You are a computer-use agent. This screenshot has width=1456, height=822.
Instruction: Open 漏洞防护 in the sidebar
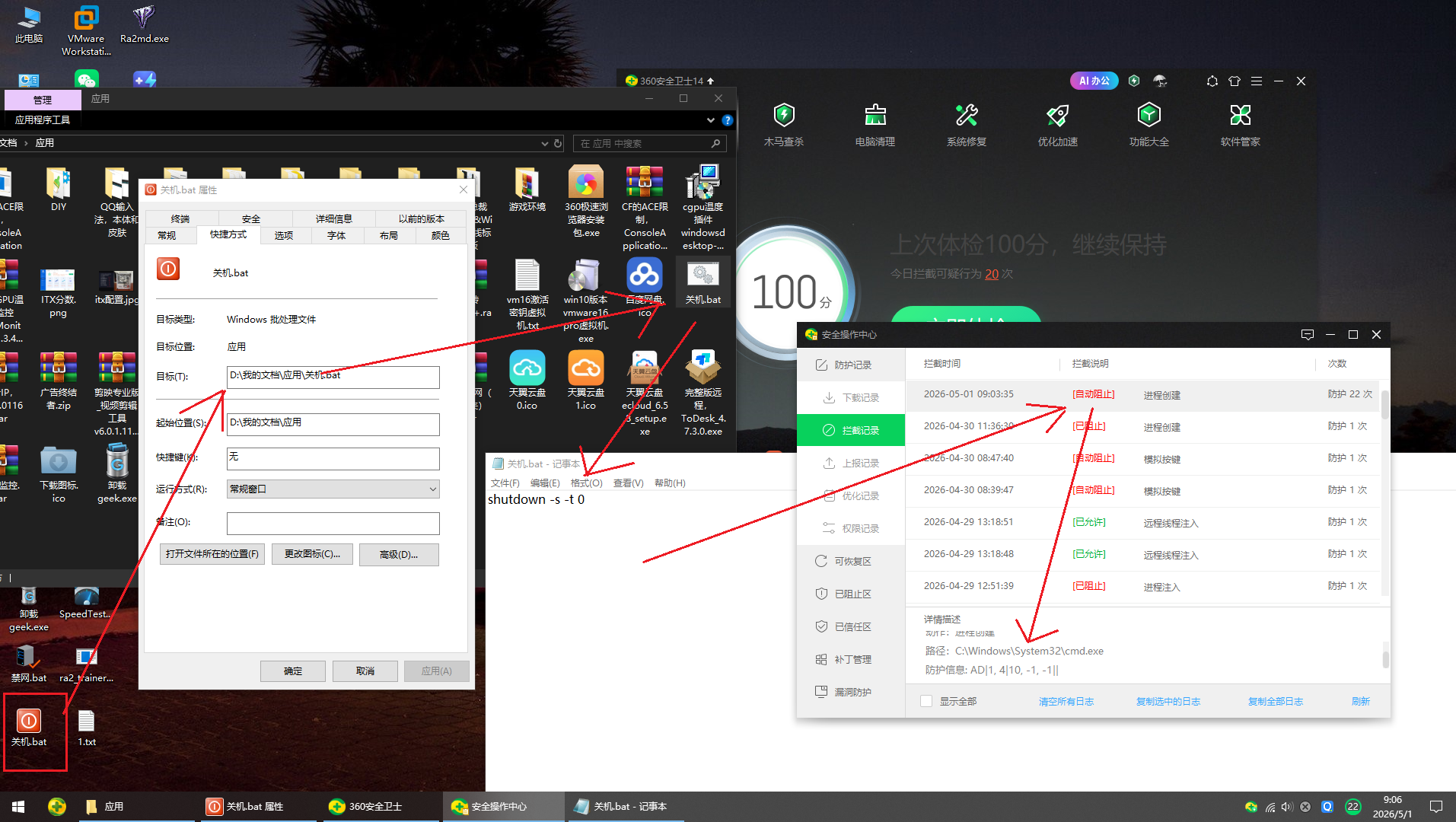click(x=851, y=693)
